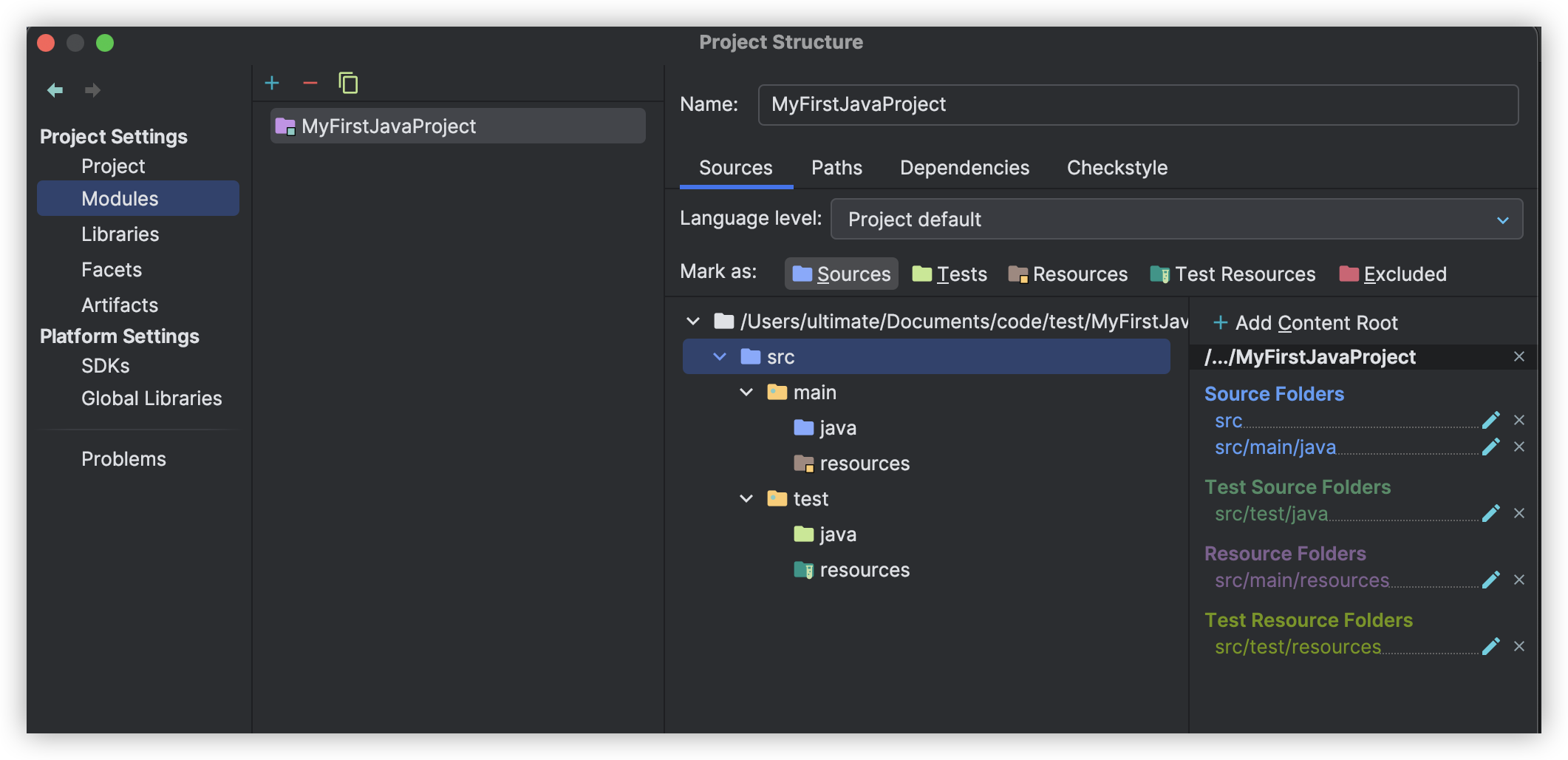1568x760 pixels.
Task: Switch to the Dependencies tab
Action: pyautogui.click(x=964, y=168)
